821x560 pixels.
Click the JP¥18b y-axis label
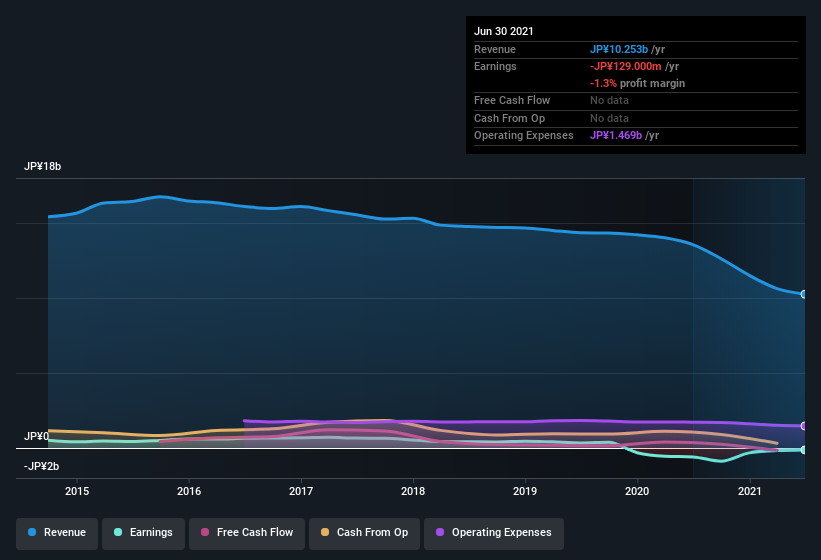(x=42, y=166)
